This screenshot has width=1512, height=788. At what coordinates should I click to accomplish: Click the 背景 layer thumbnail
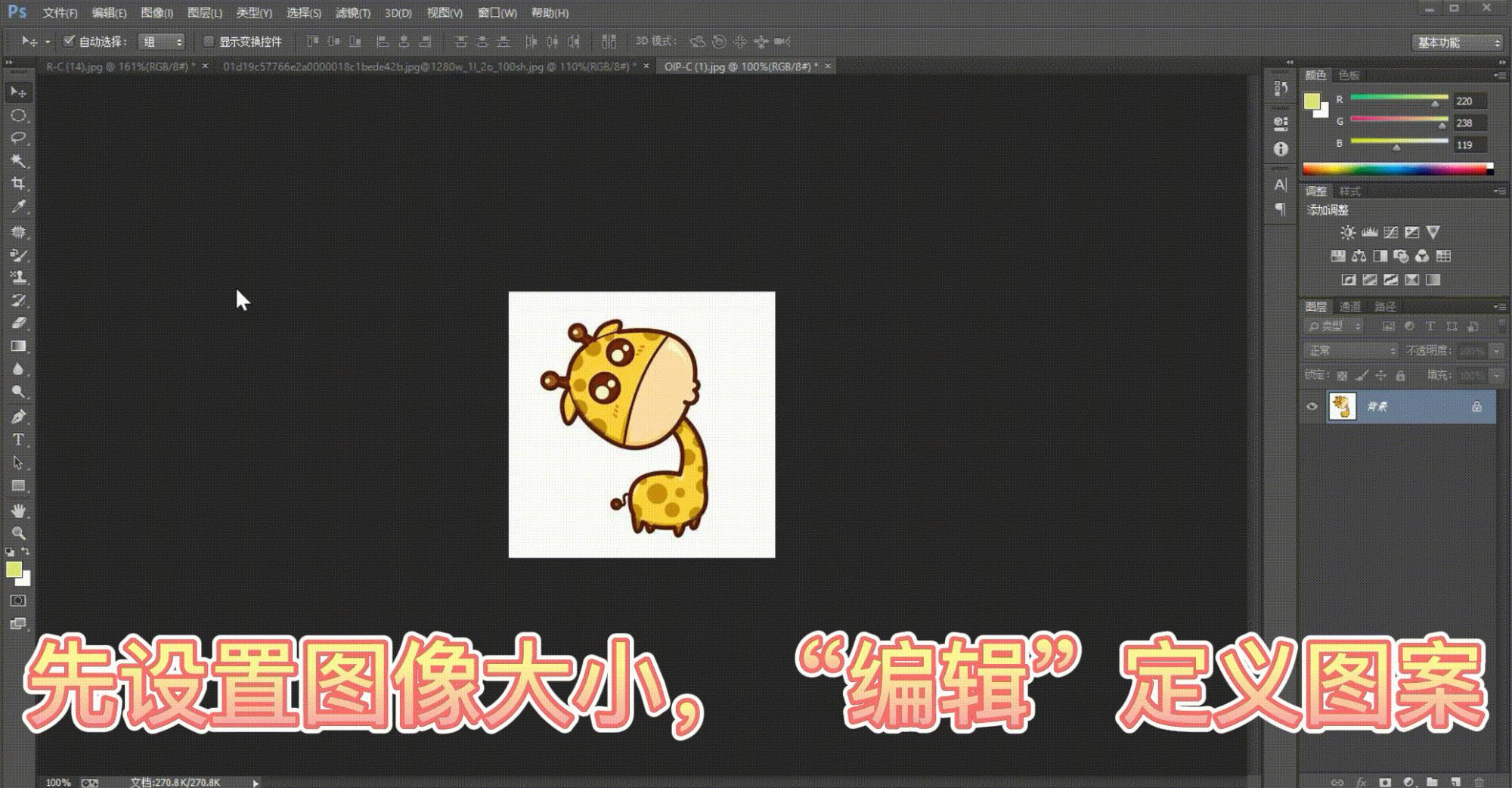pos(1342,407)
